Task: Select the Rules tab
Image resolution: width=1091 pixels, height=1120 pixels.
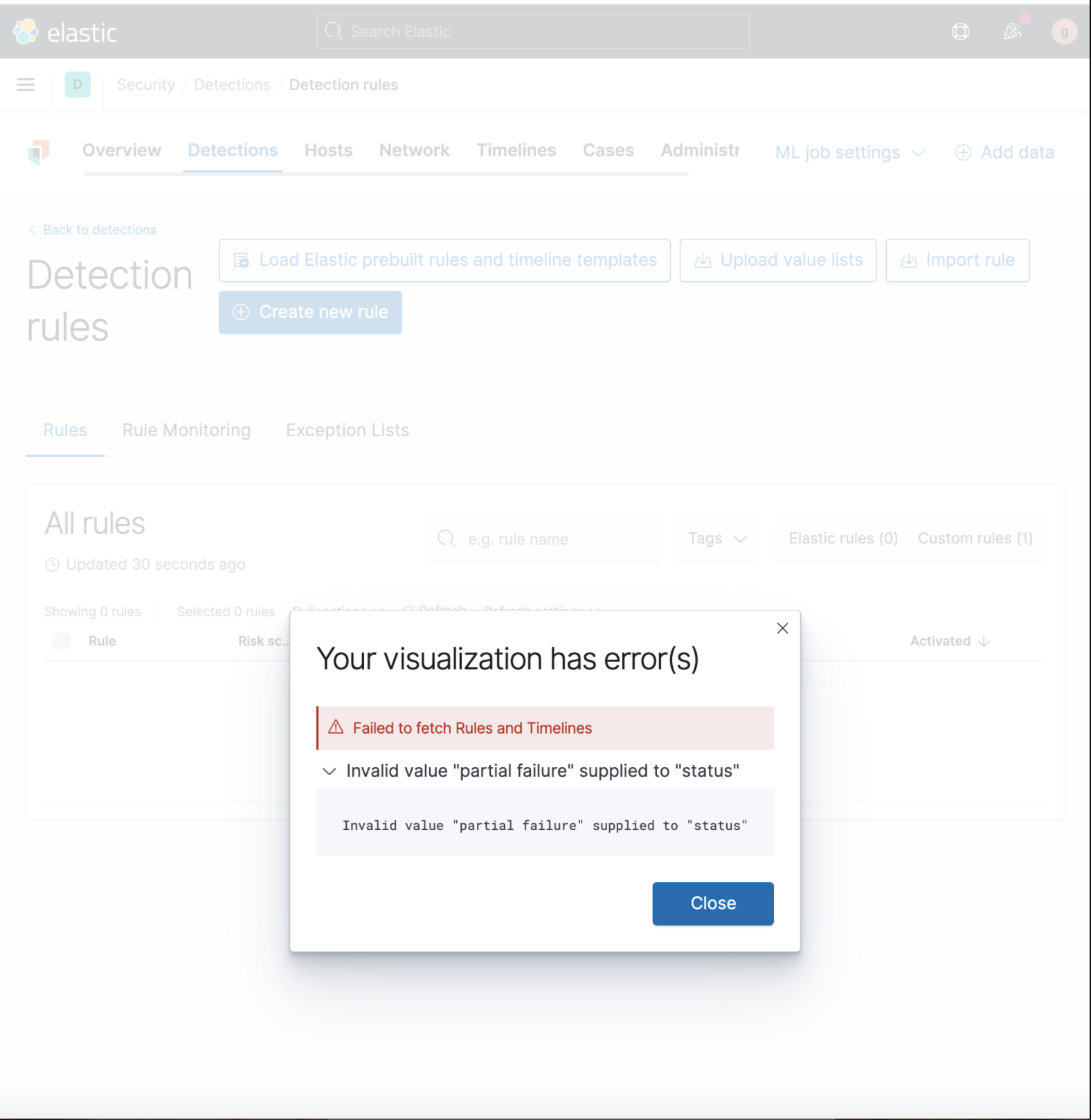Action: pos(65,430)
